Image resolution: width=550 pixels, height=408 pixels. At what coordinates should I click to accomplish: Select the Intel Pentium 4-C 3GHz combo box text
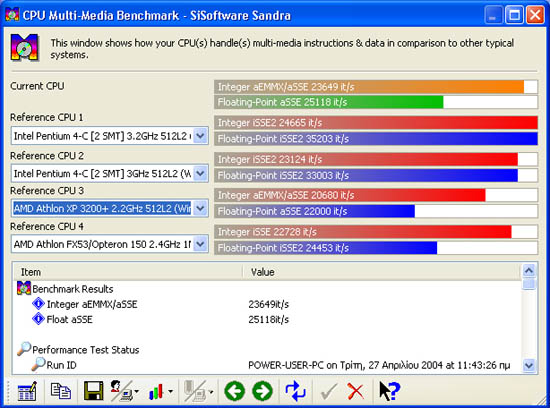pos(102,174)
